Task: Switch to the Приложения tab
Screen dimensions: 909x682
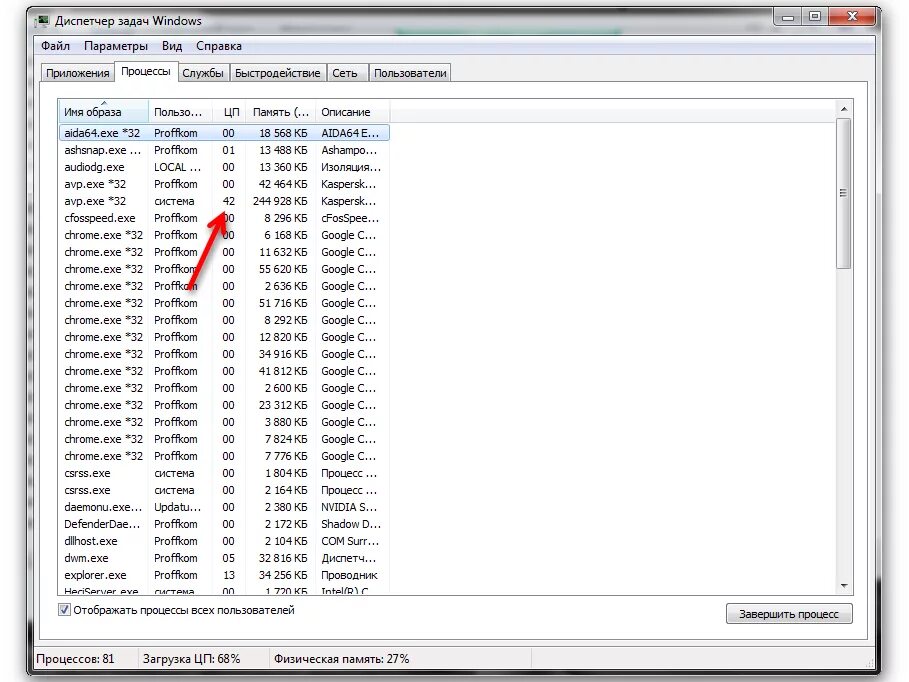Action: pos(77,73)
